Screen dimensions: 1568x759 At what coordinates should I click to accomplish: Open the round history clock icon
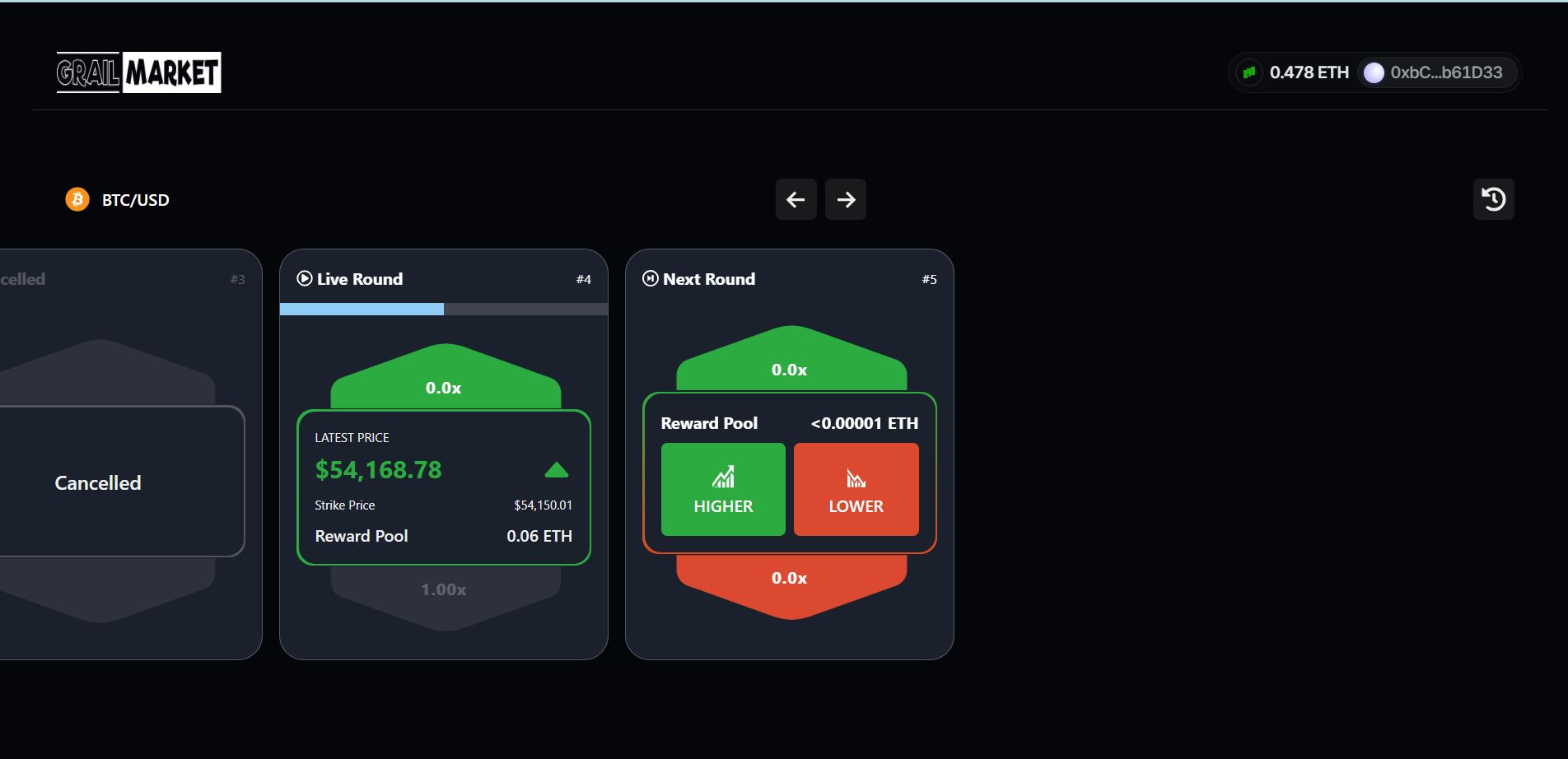tap(1493, 199)
